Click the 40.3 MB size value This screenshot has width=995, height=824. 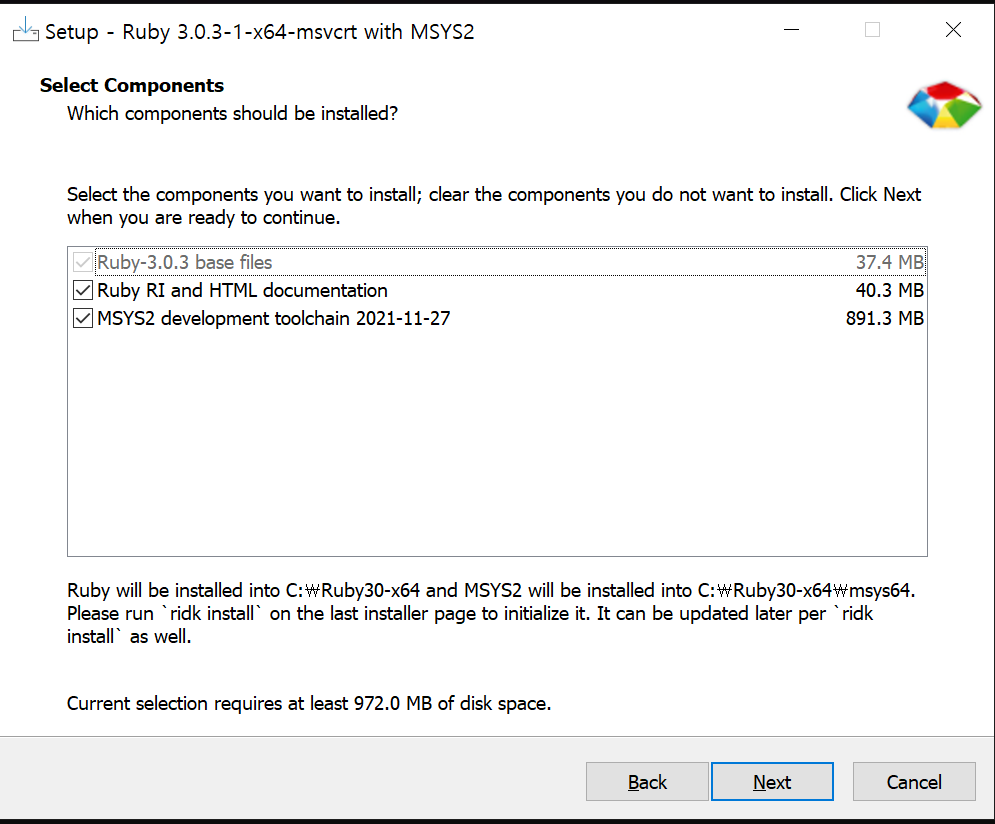(889, 291)
